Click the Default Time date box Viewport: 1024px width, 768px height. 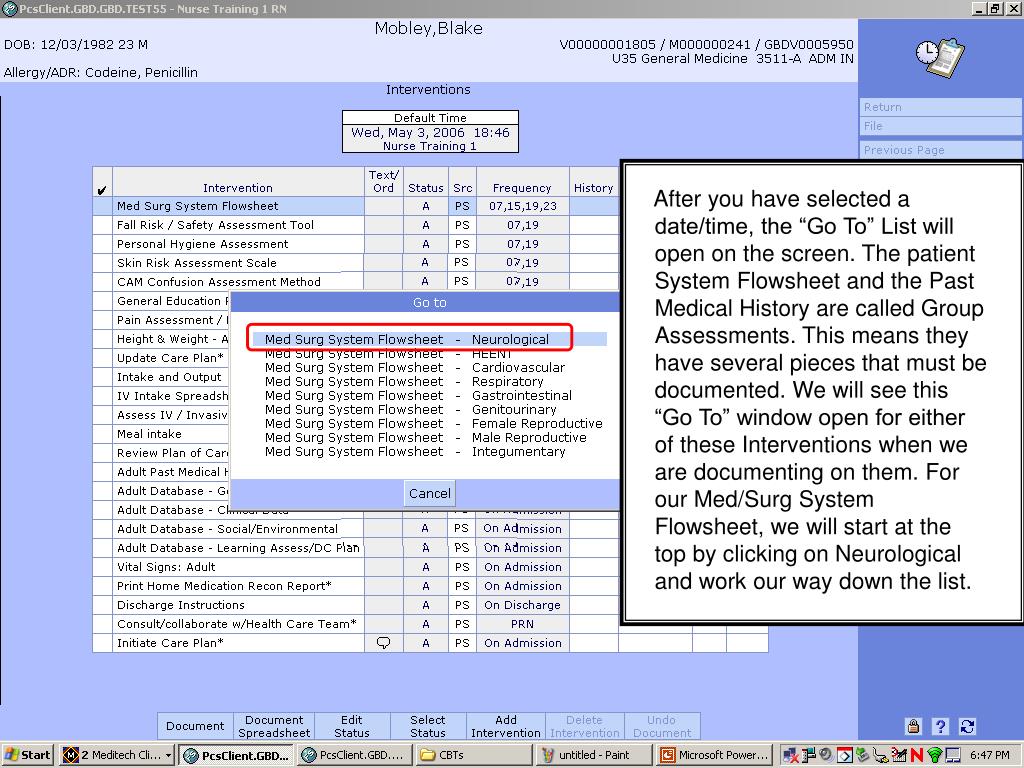tap(430, 132)
